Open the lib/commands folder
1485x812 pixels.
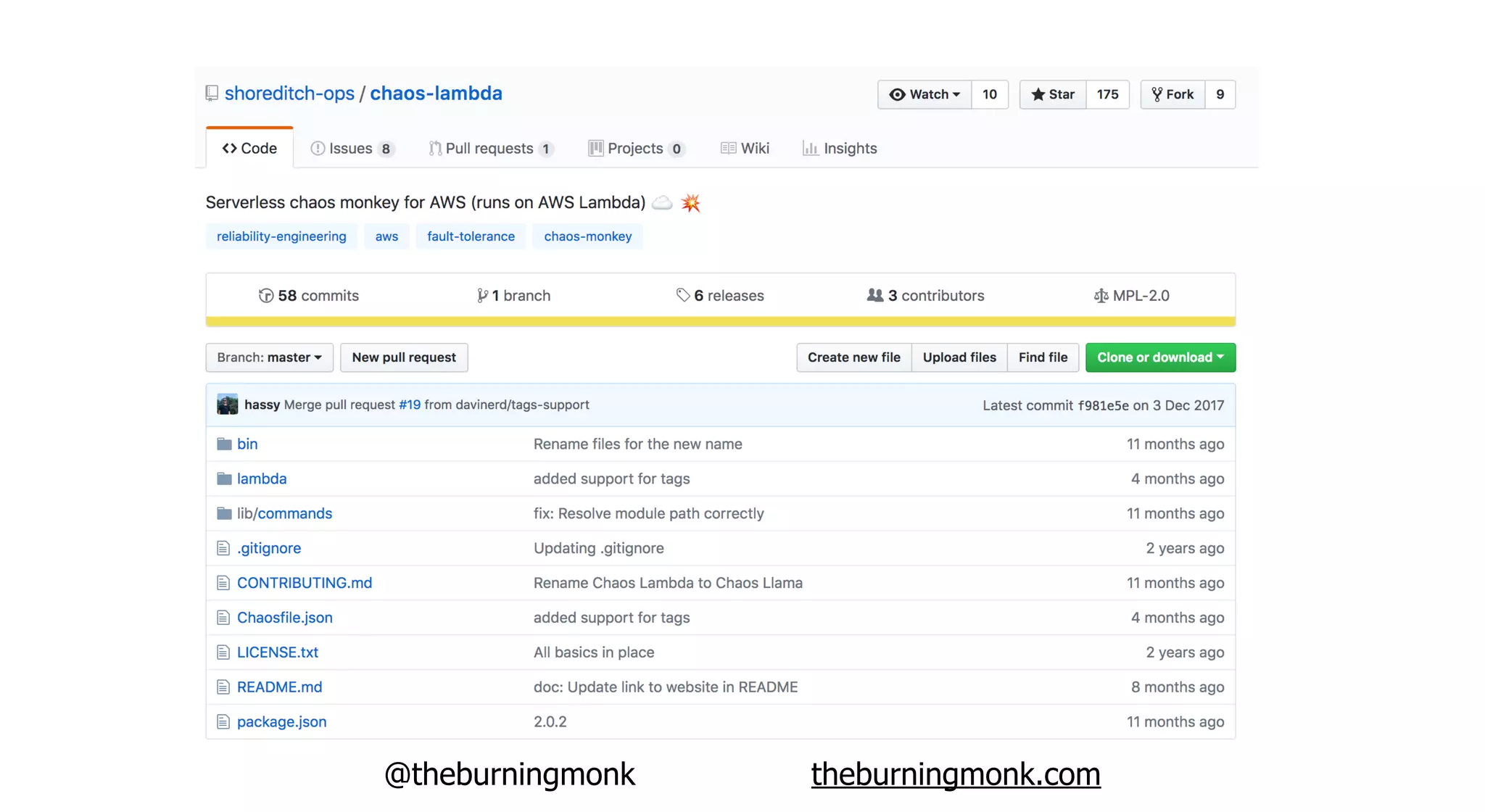point(284,513)
